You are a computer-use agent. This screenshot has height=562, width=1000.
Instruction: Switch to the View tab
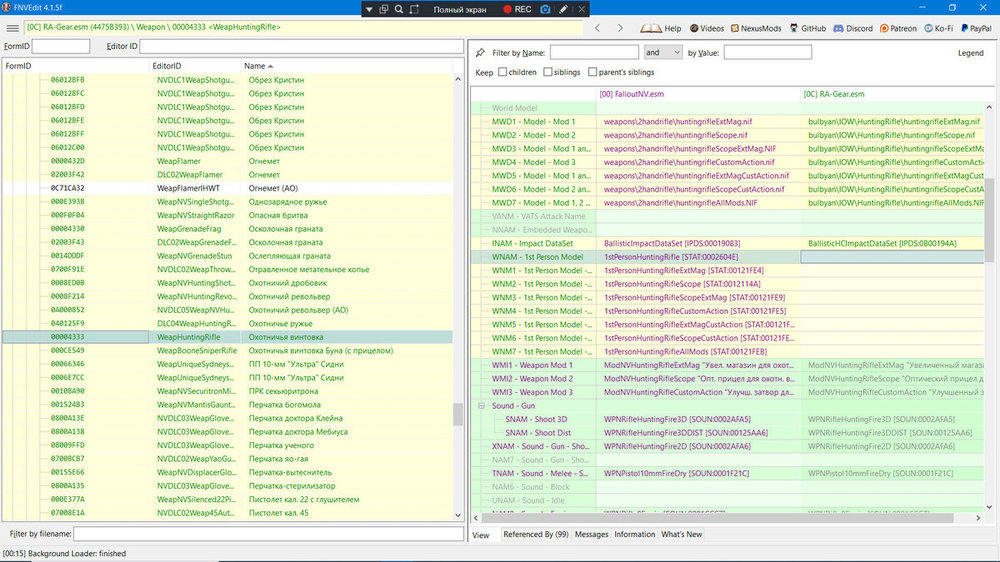point(481,535)
